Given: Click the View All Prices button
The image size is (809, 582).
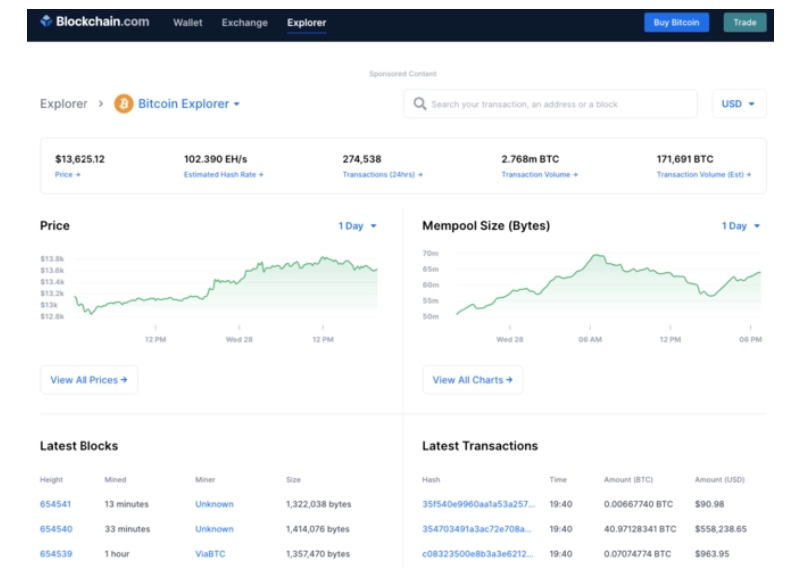Looking at the screenshot, I should 89,380.
